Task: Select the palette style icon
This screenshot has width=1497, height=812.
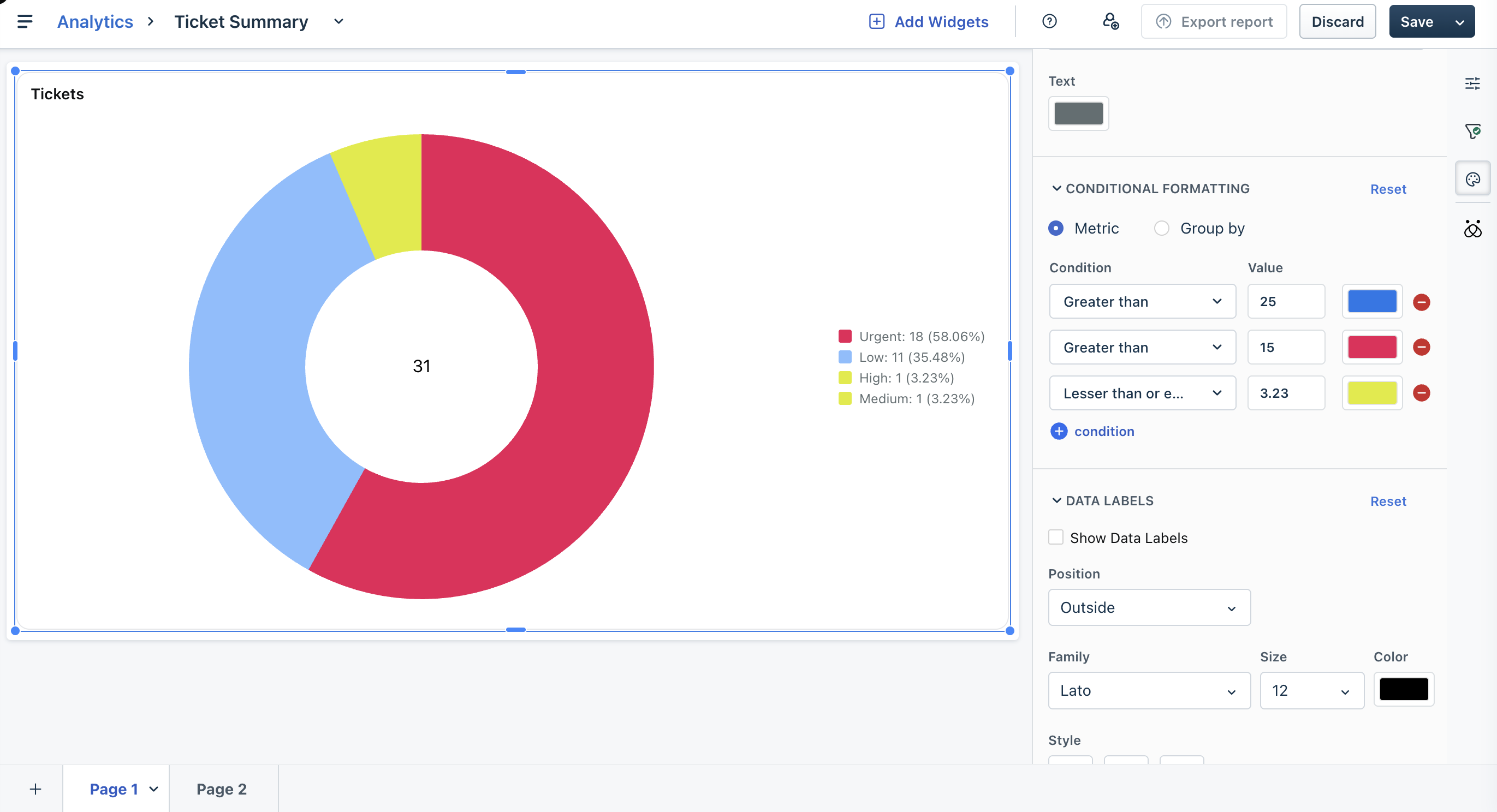Action: pyautogui.click(x=1472, y=179)
